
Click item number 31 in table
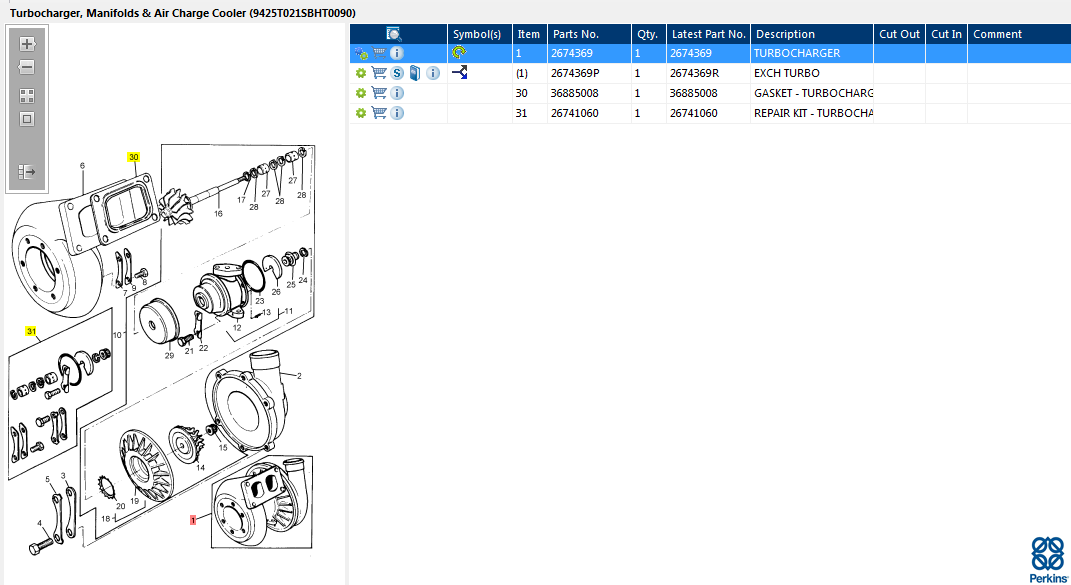tap(521, 113)
